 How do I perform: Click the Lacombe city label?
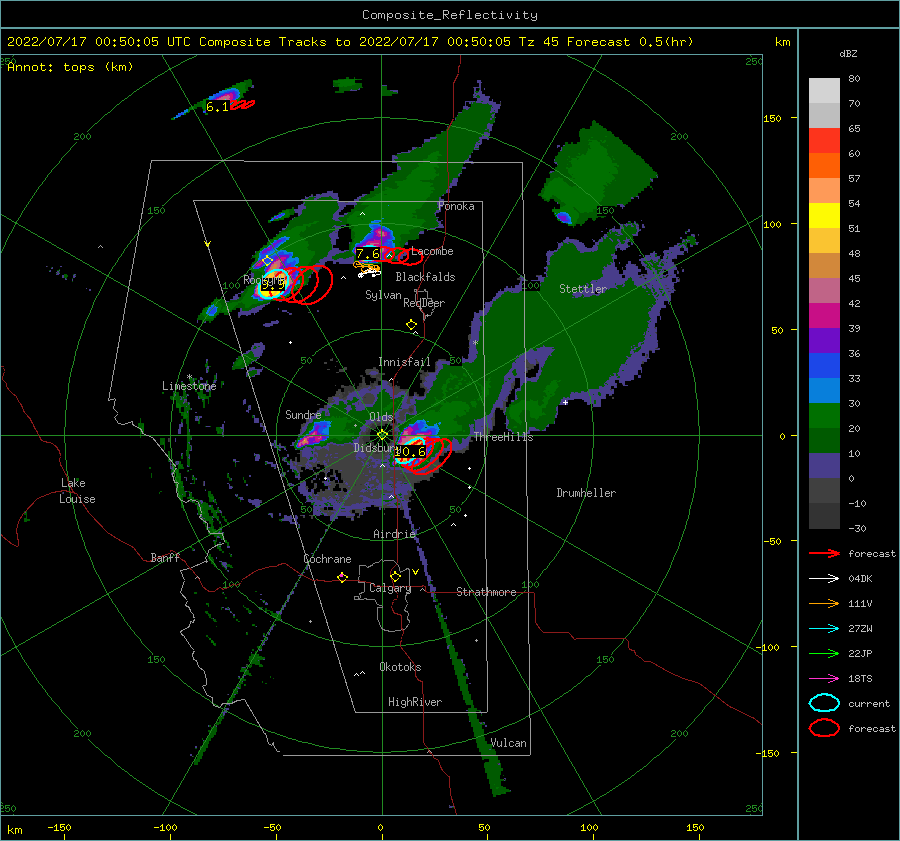click(432, 251)
